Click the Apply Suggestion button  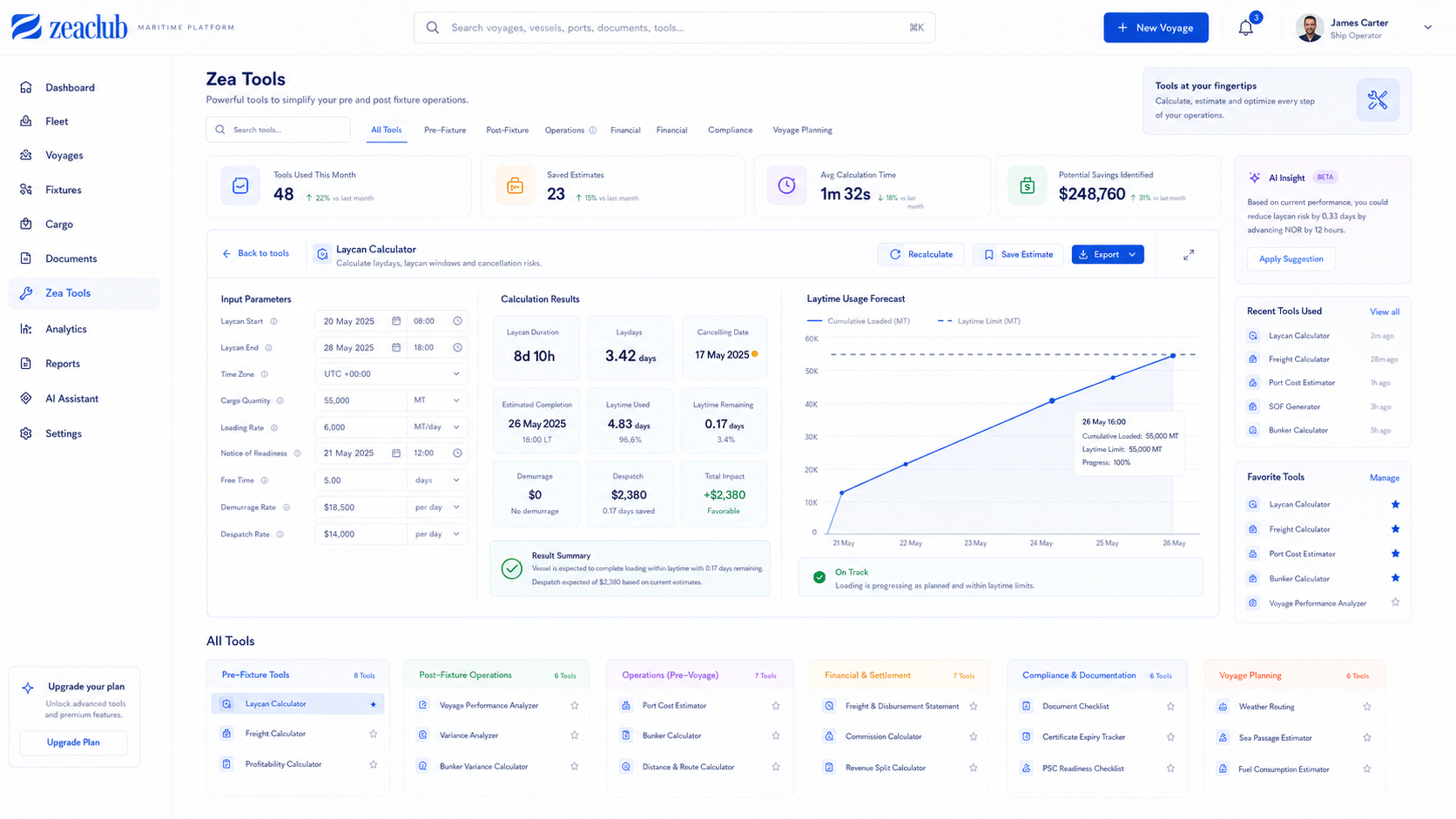[x=1291, y=258]
